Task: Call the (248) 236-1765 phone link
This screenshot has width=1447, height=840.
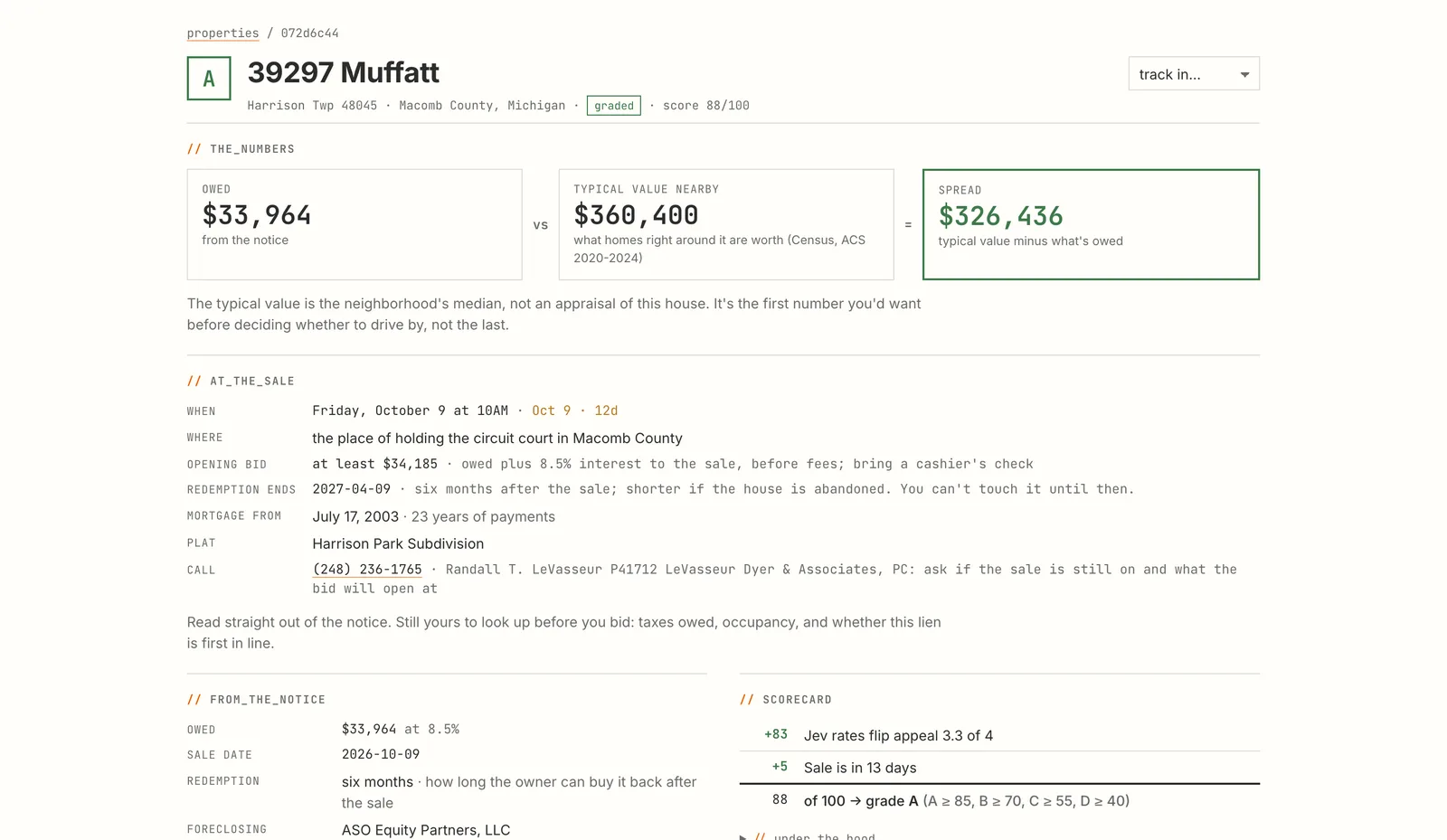Action: point(367,570)
